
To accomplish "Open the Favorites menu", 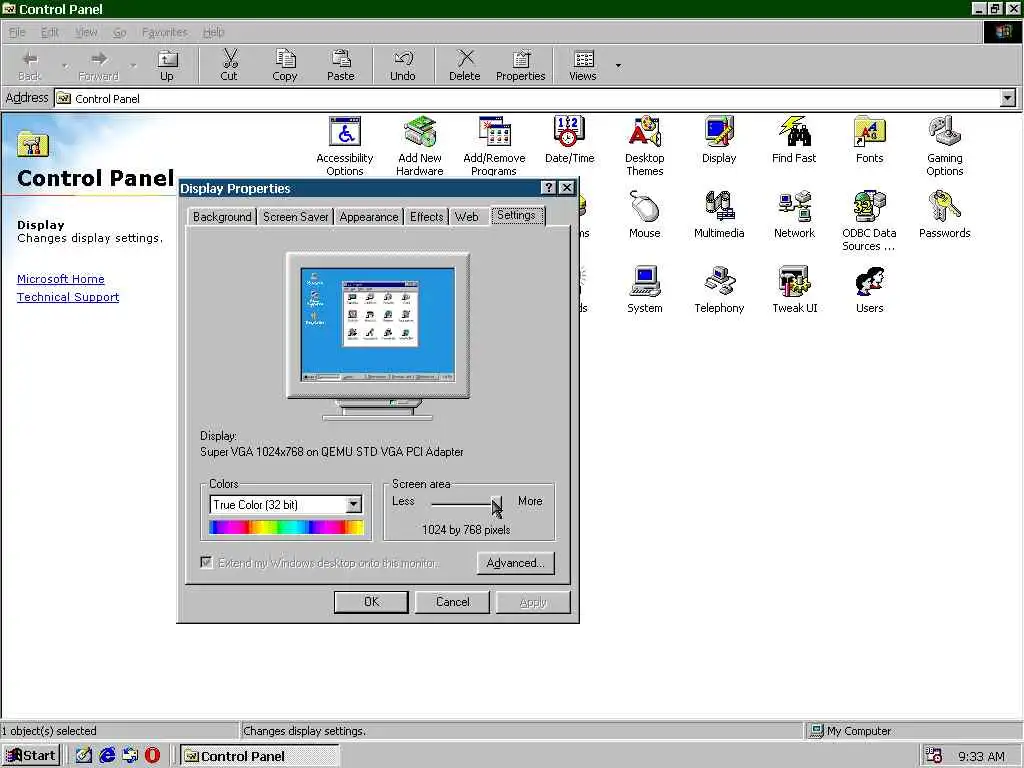I will (165, 32).
